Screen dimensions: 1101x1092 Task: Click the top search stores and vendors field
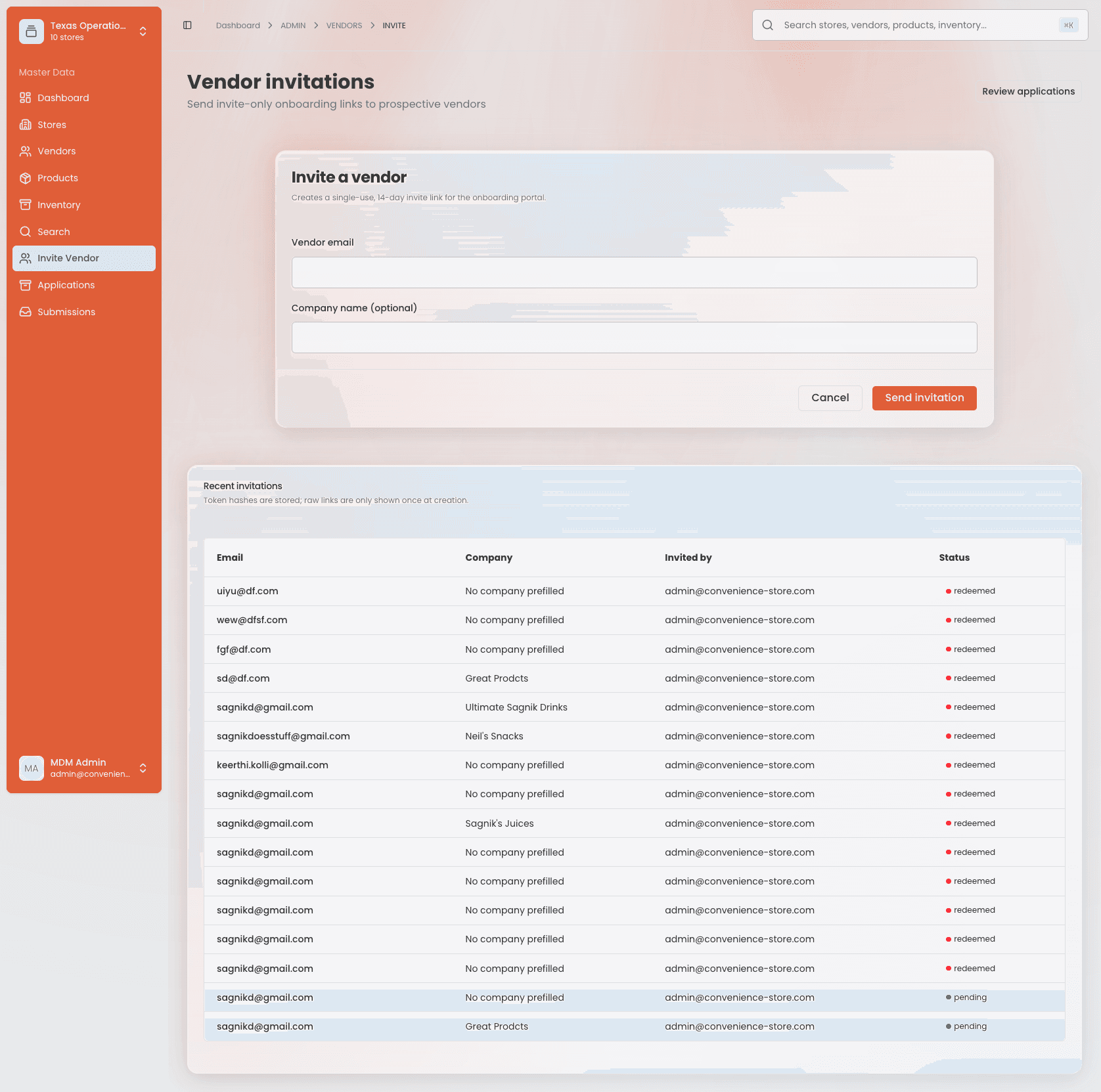tap(920, 25)
